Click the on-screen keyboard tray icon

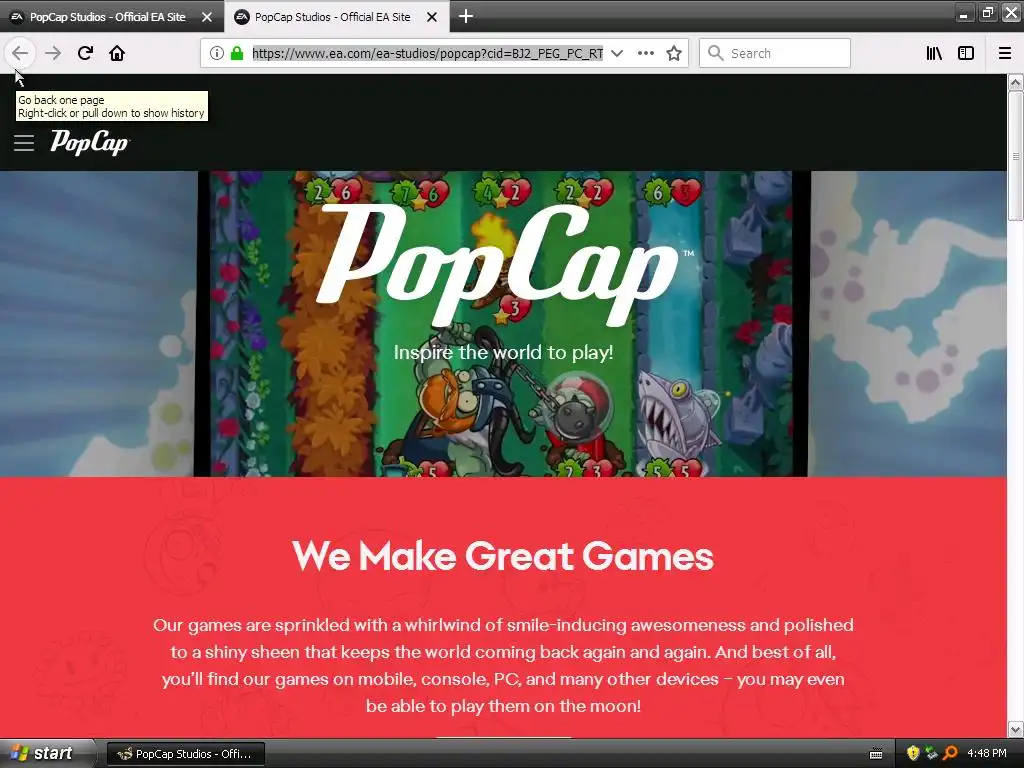click(876, 754)
